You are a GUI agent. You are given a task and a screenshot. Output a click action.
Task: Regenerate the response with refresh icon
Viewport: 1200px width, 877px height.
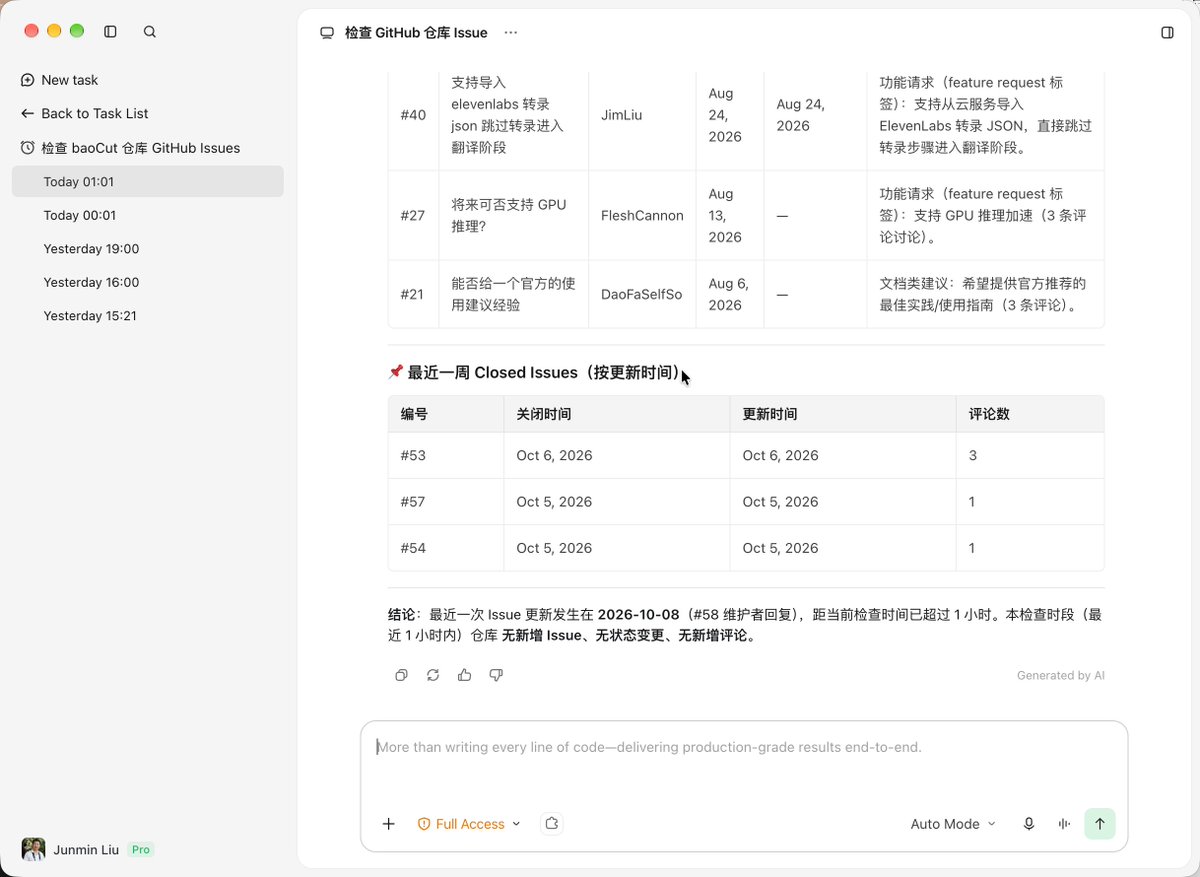pos(433,675)
